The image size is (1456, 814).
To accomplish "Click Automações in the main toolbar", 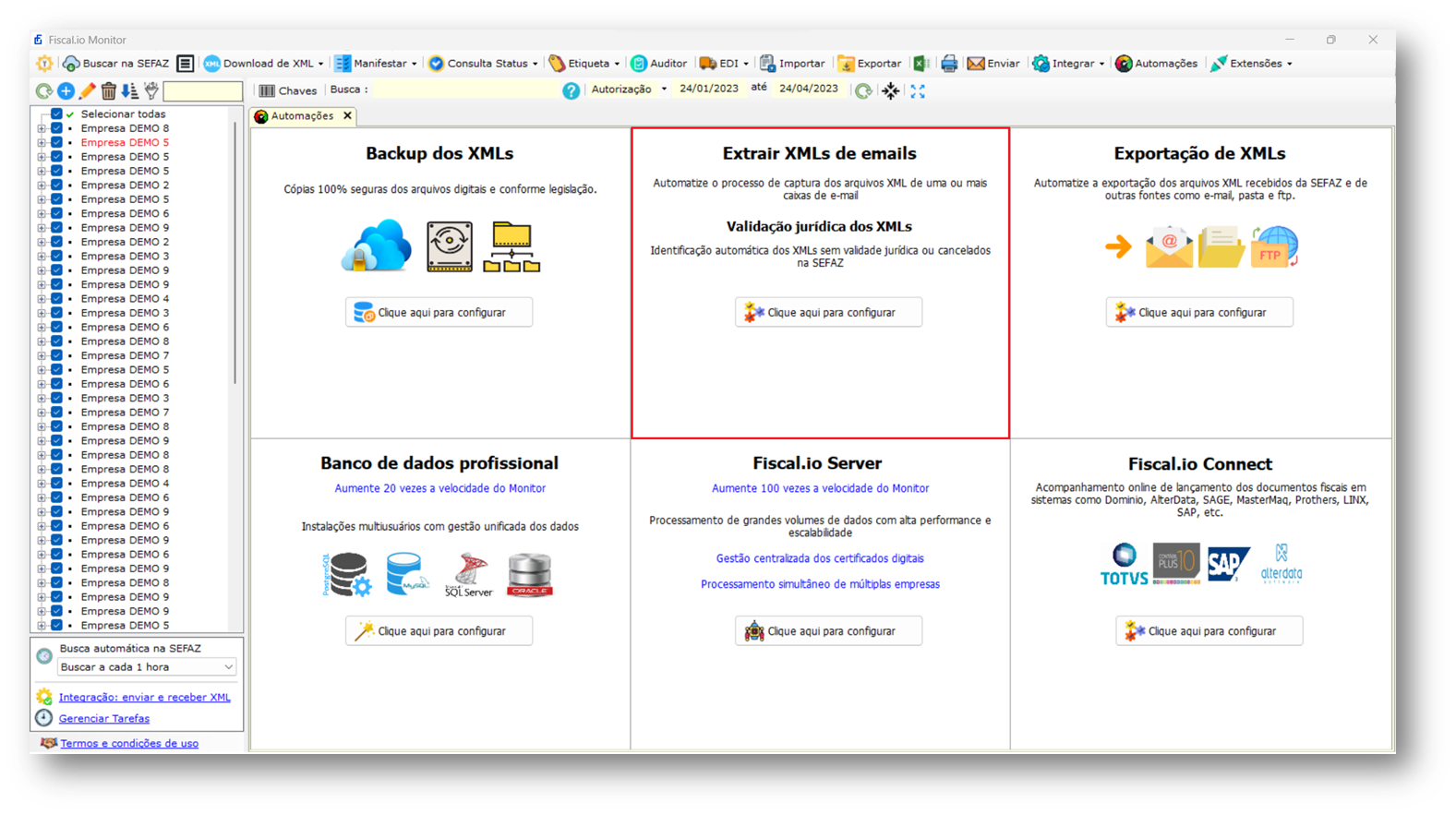I will (x=1156, y=64).
